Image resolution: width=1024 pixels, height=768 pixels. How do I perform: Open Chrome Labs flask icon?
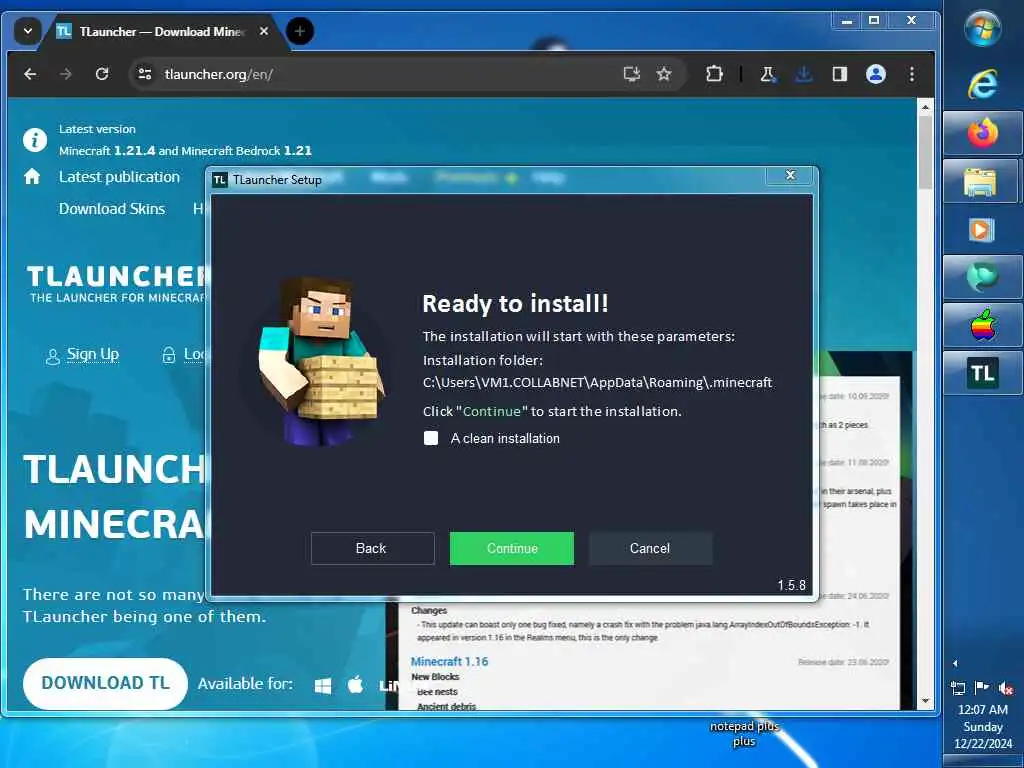768,74
